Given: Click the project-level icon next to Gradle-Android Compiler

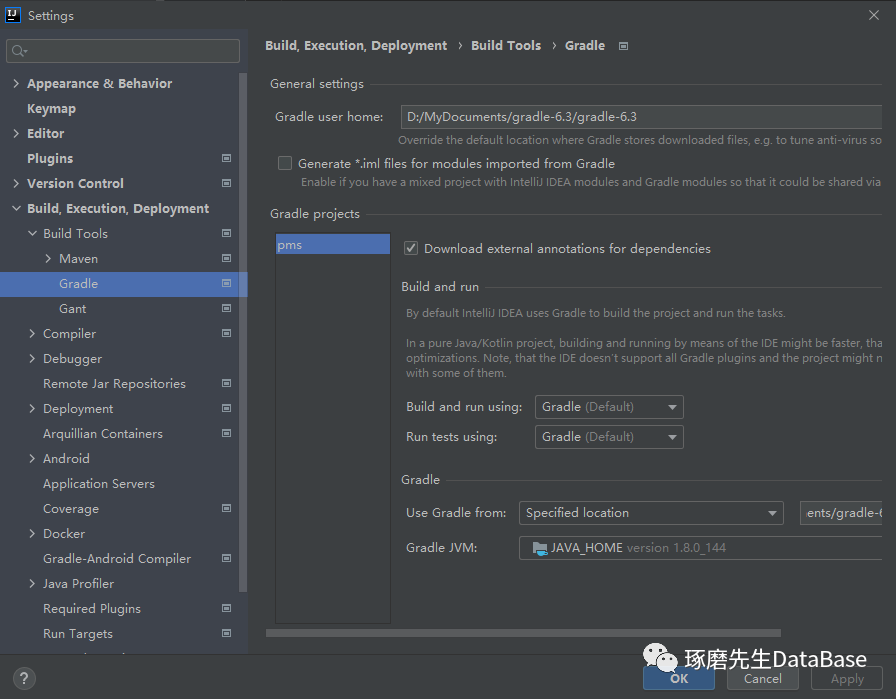Looking at the screenshot, I should click(x=226, y=558).
